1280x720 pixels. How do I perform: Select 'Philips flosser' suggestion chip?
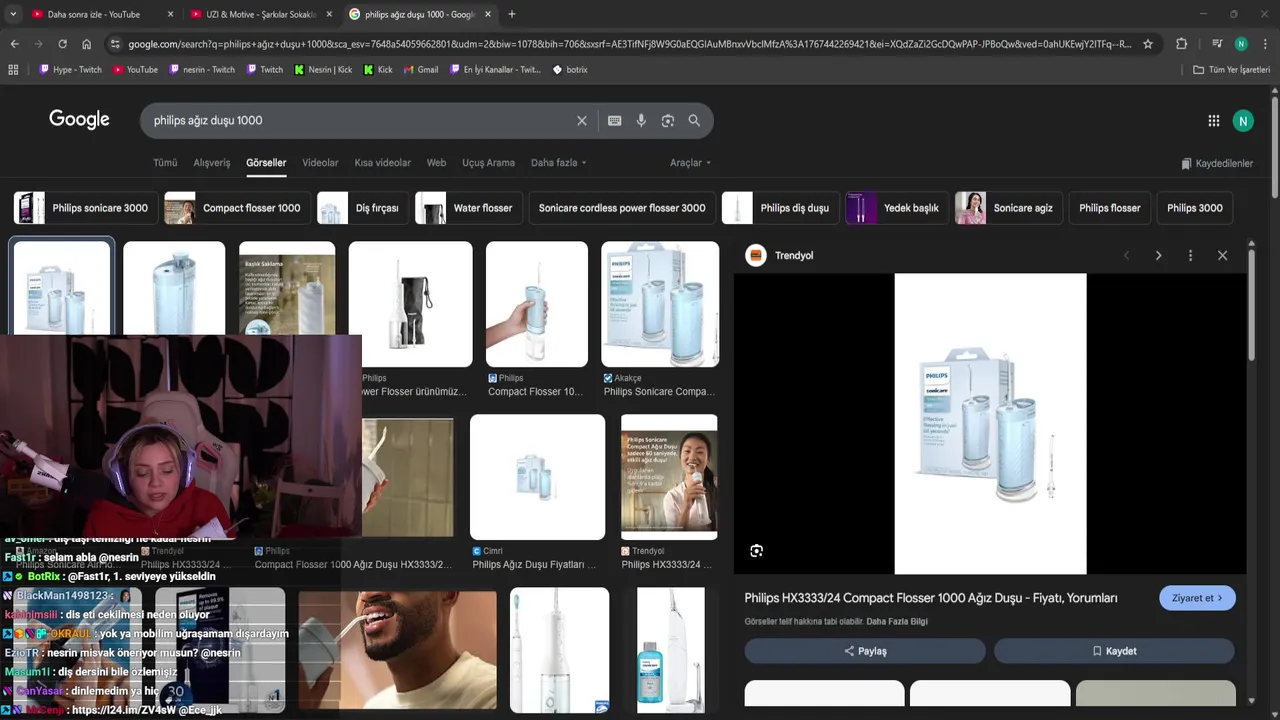point(1109,208)
